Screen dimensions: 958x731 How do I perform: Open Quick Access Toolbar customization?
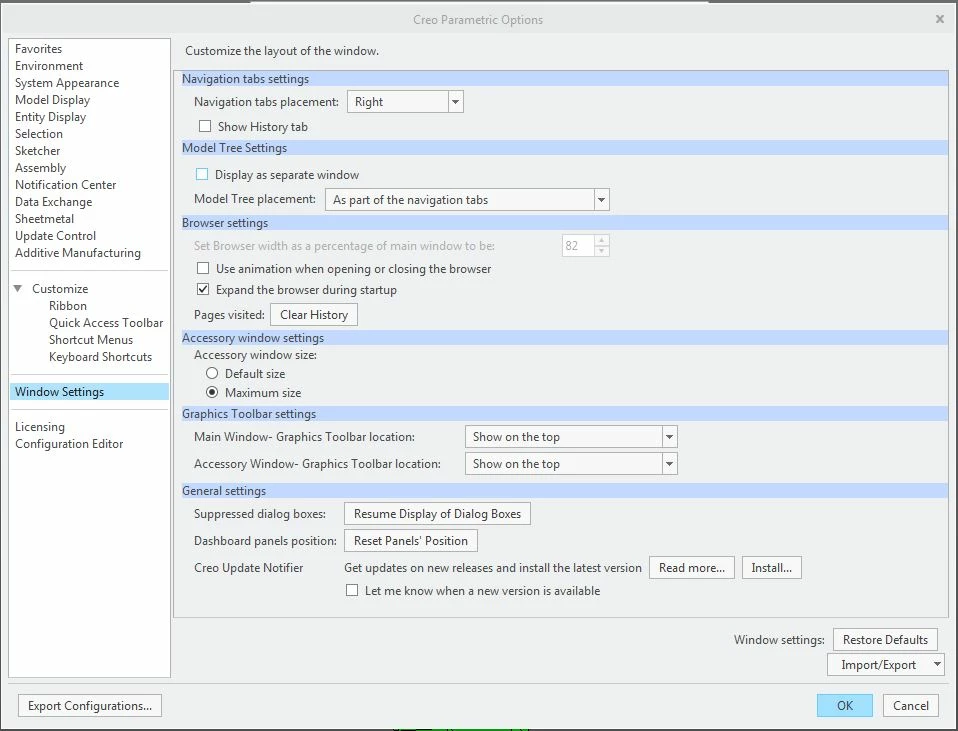106,323
